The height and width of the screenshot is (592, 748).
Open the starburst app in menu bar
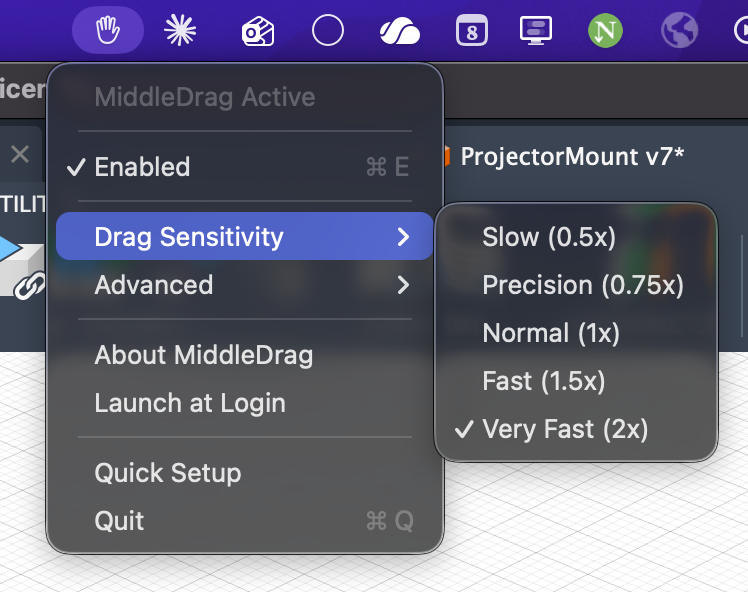click(x=181, y=31)
